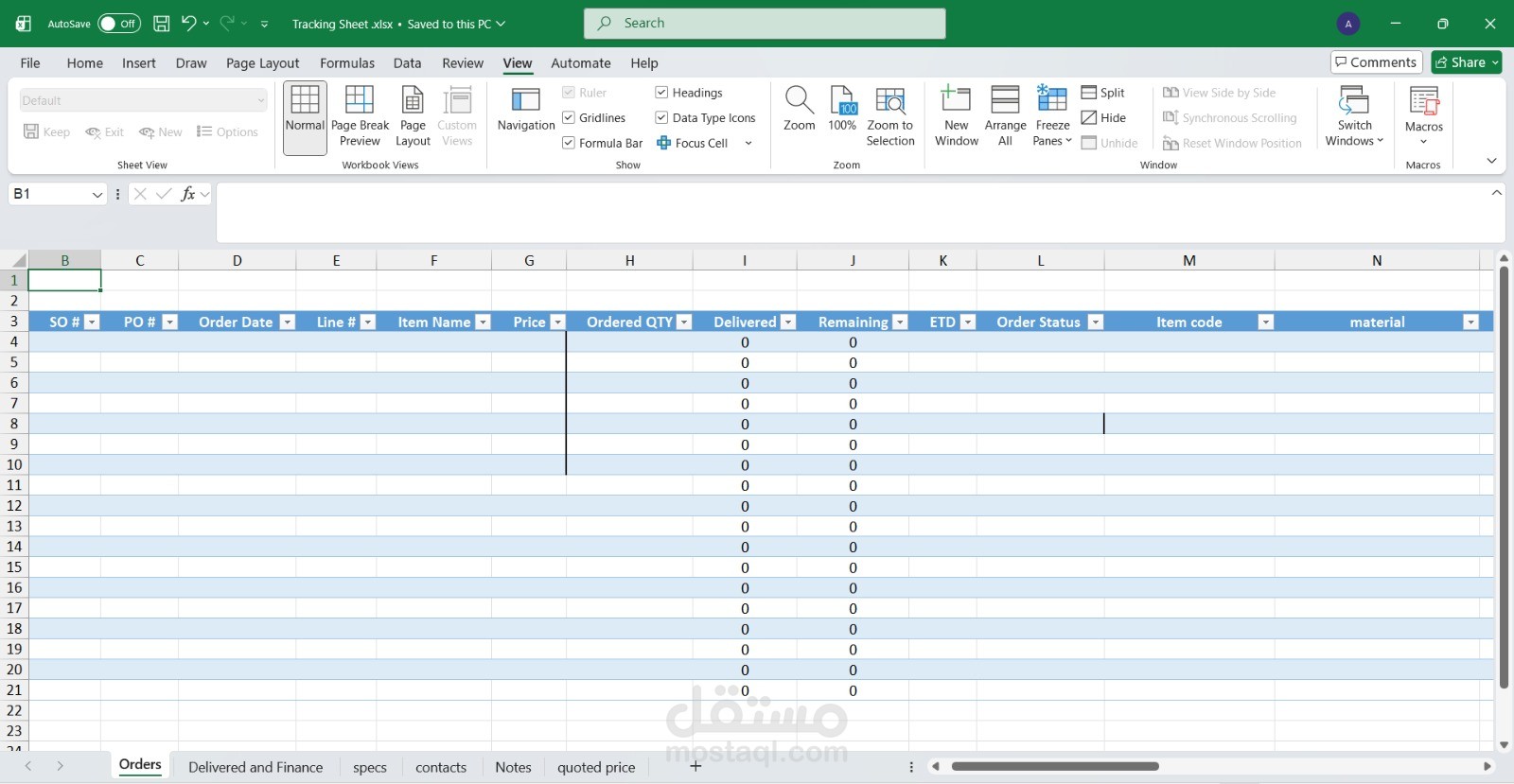The width and height of the screenshot is (1514, 784).
Task: Click the Save icon in title bar
Action: 162,24
